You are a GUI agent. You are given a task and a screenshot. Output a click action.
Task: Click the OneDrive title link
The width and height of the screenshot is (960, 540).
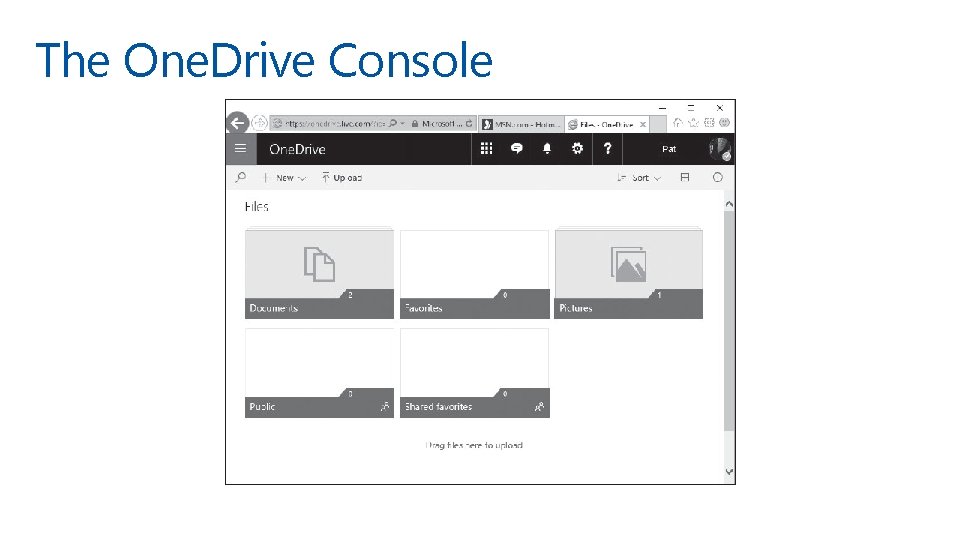(x=298, y=149)
